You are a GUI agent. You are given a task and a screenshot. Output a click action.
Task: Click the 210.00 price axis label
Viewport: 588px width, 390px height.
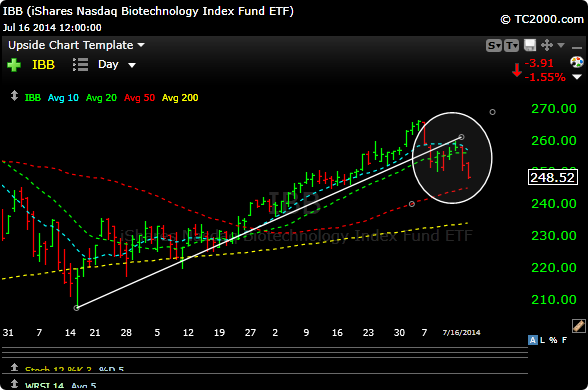tap(554, 300)
